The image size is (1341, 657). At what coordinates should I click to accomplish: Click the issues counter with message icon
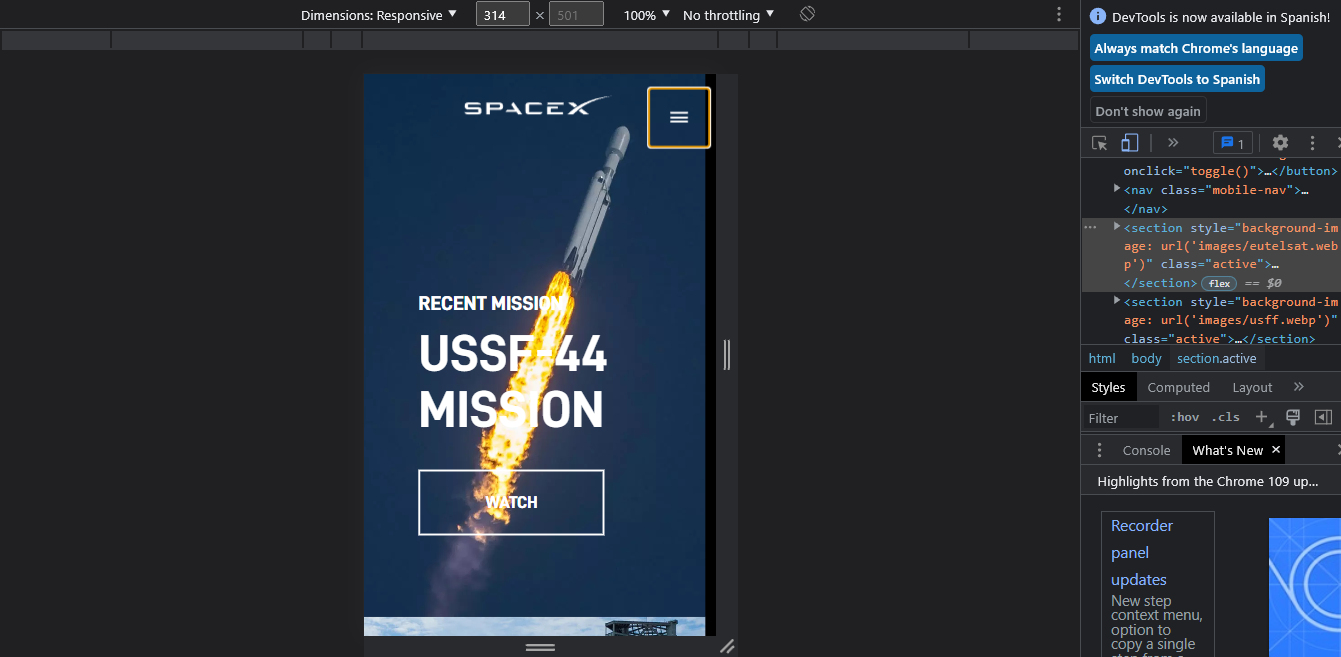click(x=1232, y=142)
